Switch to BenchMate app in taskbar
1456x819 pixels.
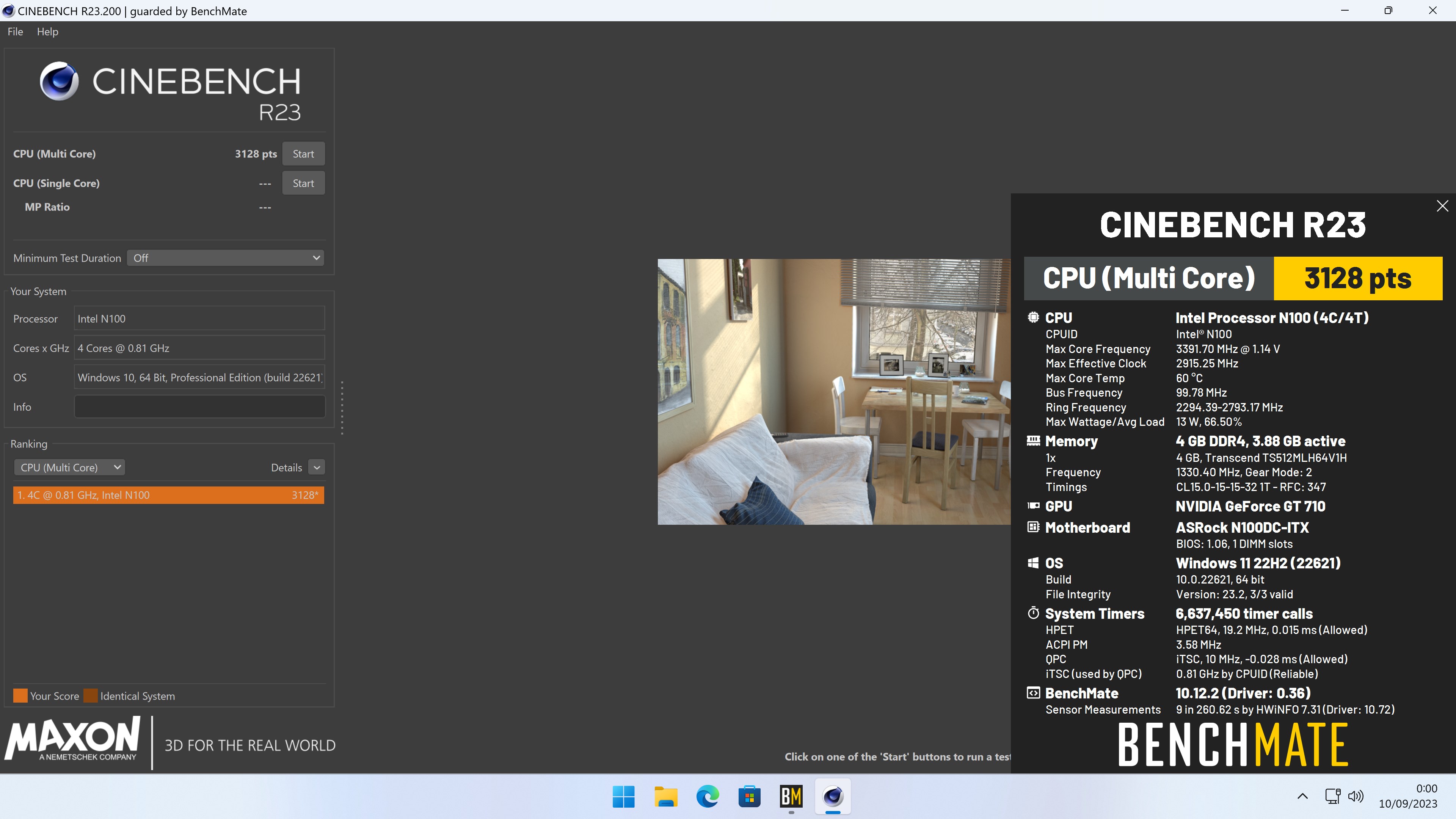[791, 797]
